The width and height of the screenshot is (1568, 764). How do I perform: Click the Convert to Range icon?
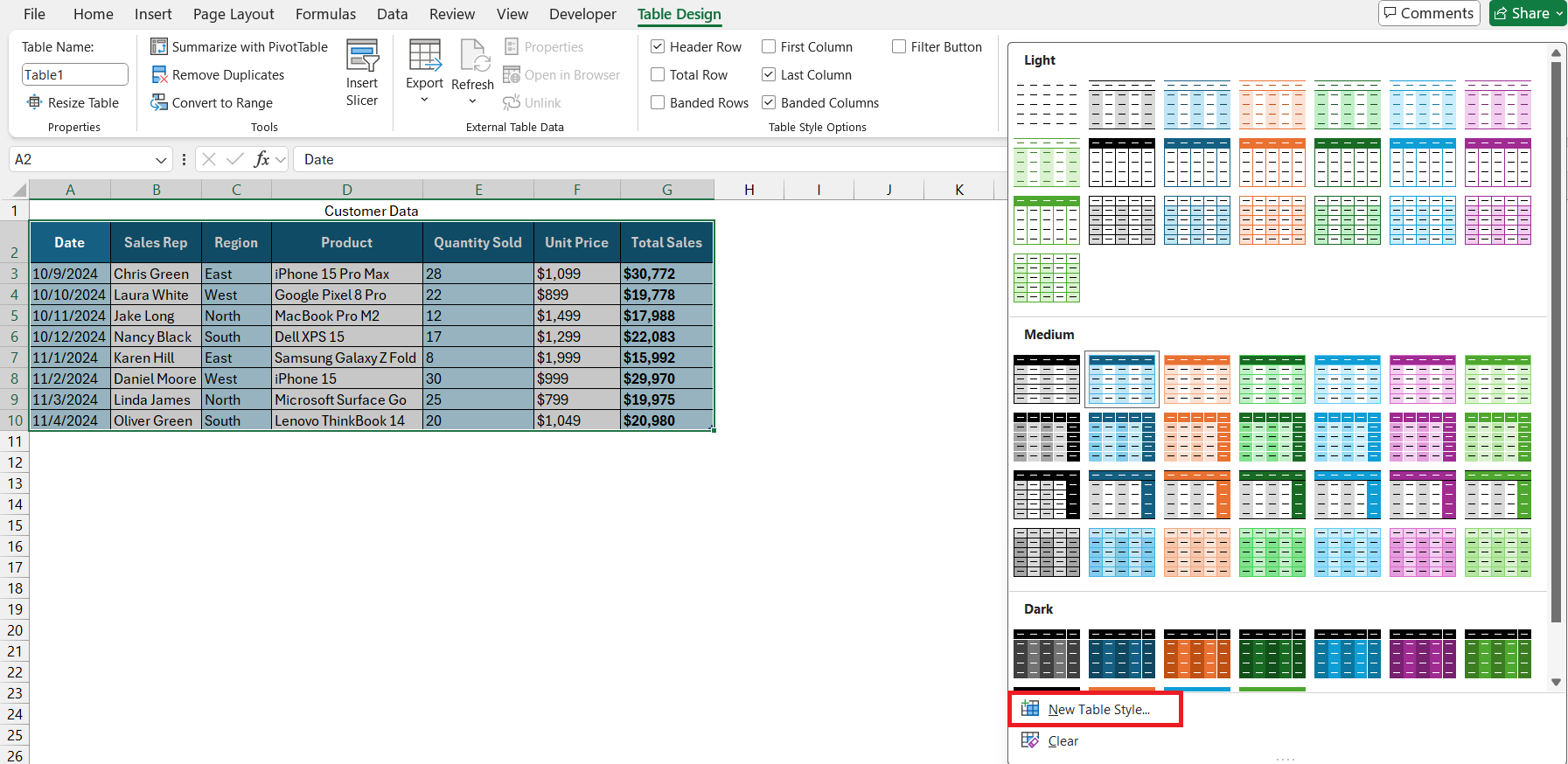[159, 102]
